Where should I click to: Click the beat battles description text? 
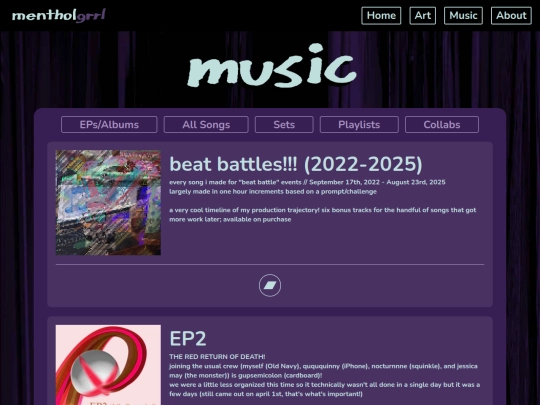coord(323,201)
